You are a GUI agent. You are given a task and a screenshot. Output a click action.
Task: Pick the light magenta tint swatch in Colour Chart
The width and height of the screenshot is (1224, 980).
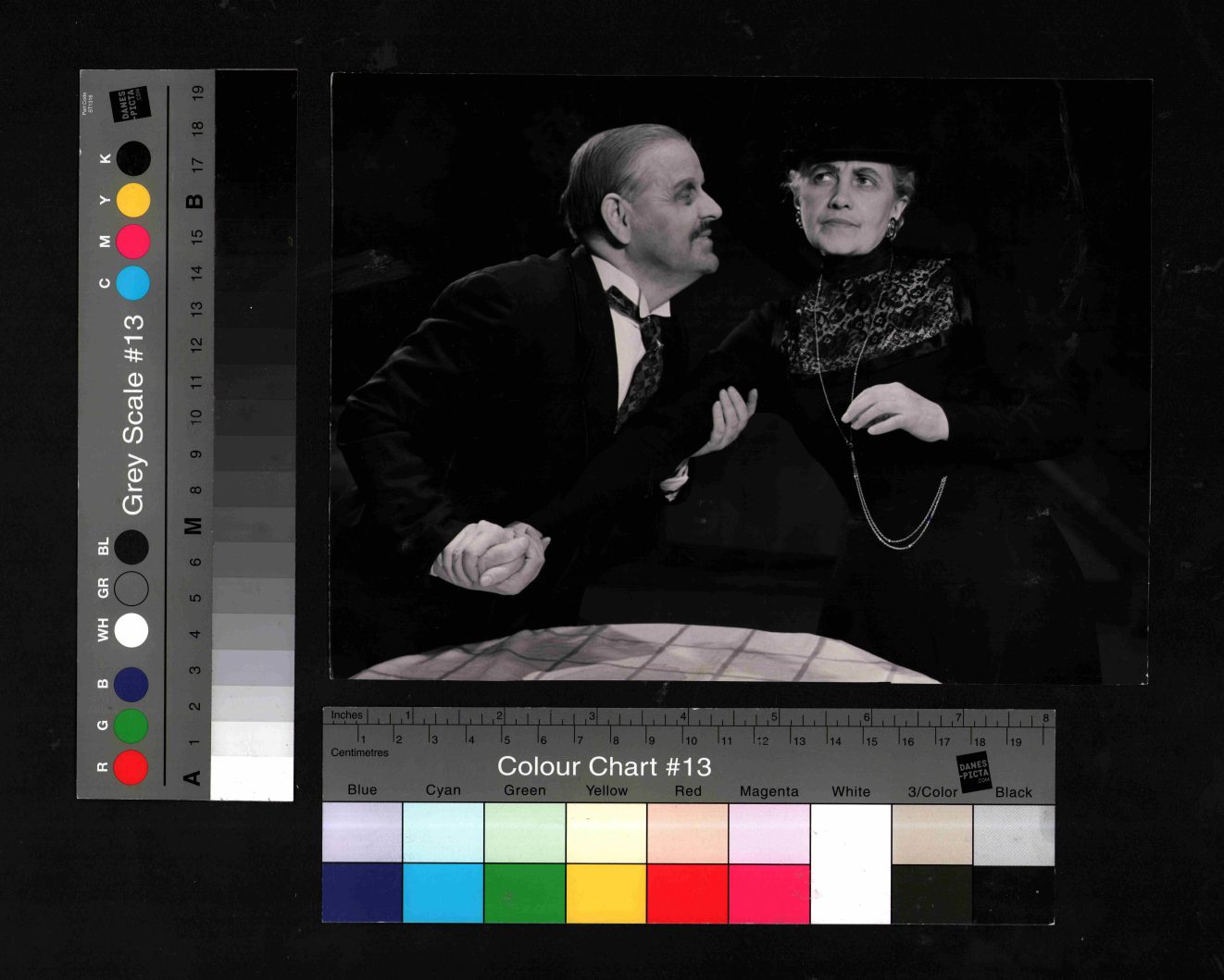[x=769, y=833]
